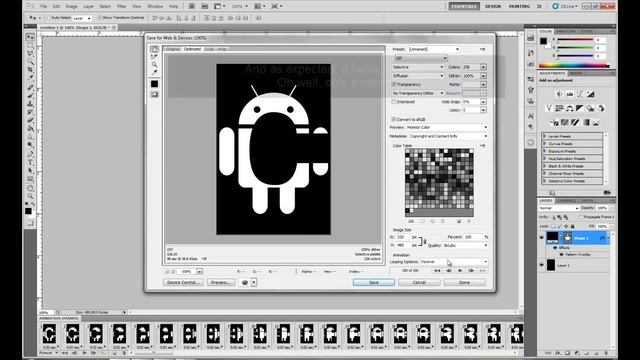Switch to the Optimized tab

click(192, 49)
